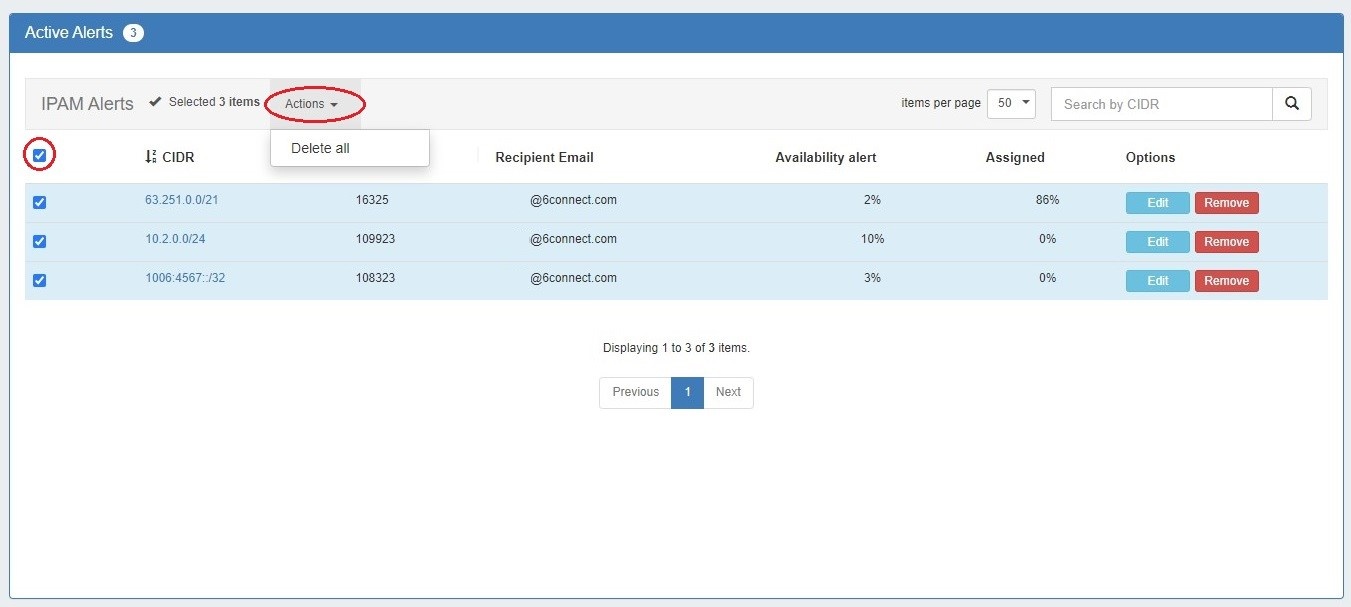Click the Search by CIDR field

pyautogui.click(x=1161, y=104)
